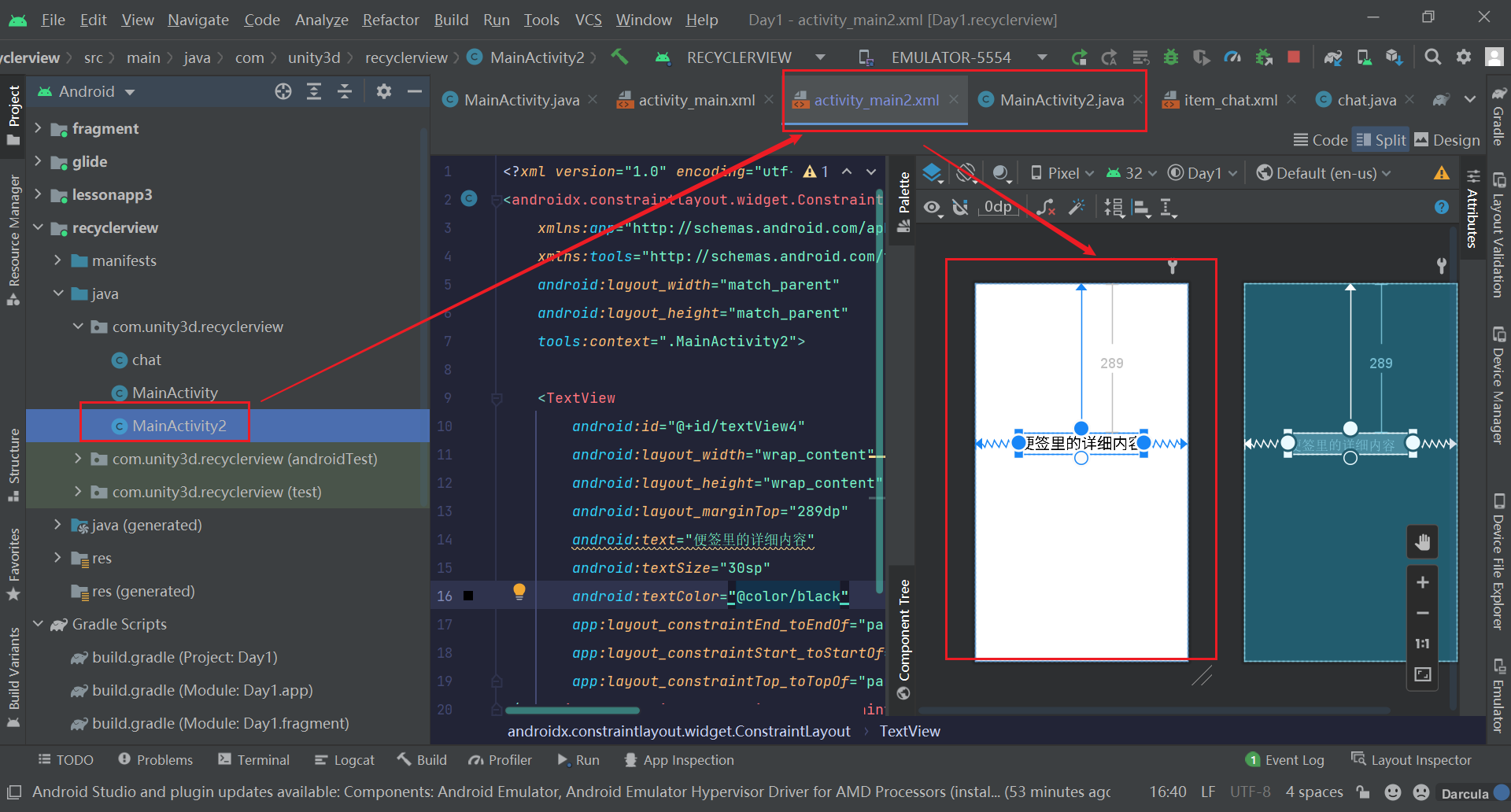Open Device Manager from the toolbar
Image resolution: width=1511 pixels, height=812 pixels.
(x=1364, y=57)
